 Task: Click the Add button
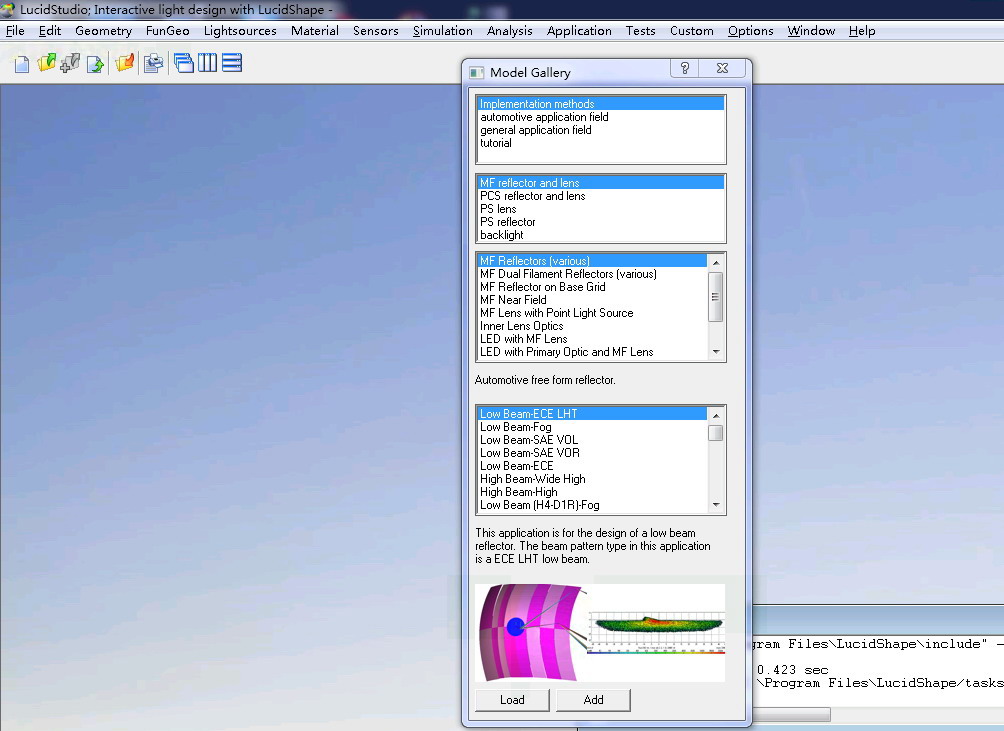pos(594,700)
